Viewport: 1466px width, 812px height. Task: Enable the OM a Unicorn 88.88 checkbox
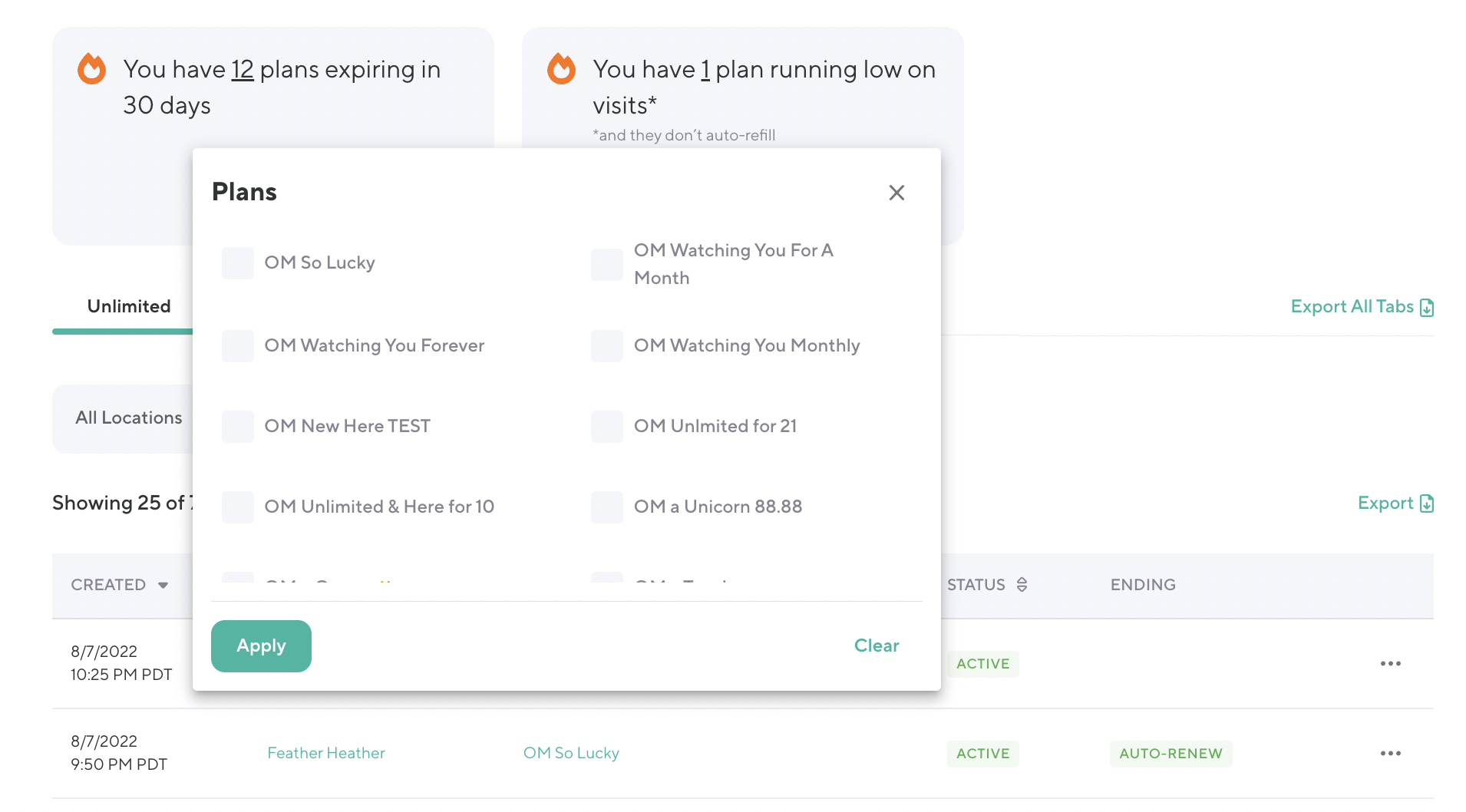click(607, 507)
